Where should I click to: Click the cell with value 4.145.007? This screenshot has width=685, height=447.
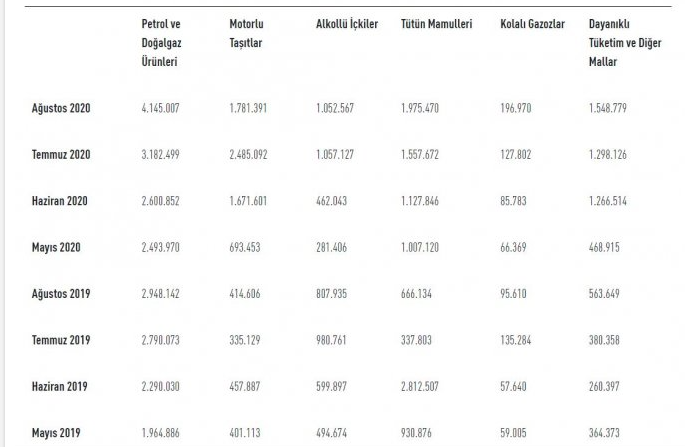pyautogui.click(x=161, y=108)
